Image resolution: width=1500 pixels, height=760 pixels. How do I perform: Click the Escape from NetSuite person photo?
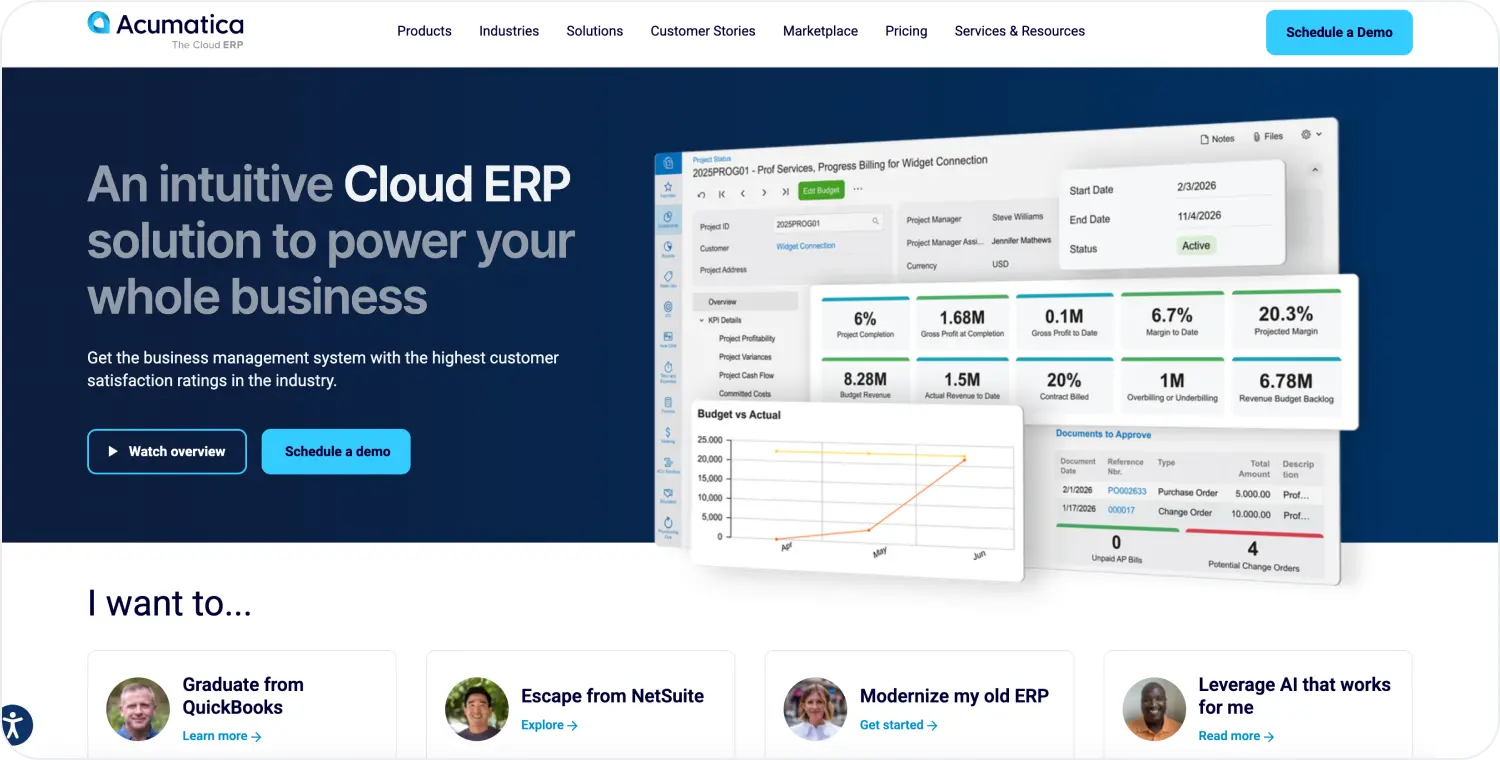coord(477,709)
